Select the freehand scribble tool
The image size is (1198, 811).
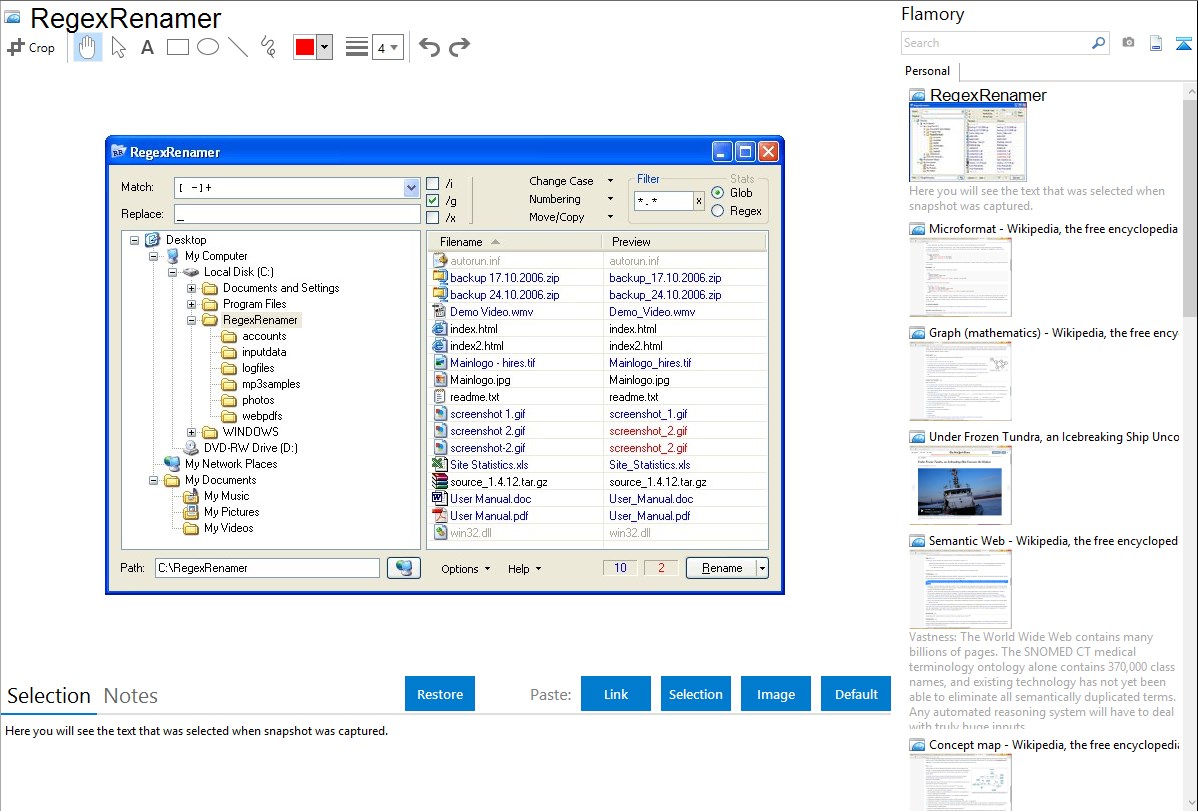(268, 47)
